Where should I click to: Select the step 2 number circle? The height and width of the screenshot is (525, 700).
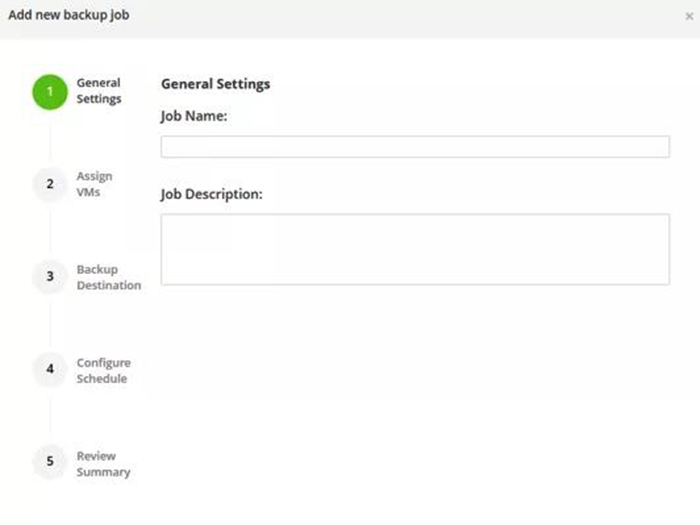coord(50,184)
